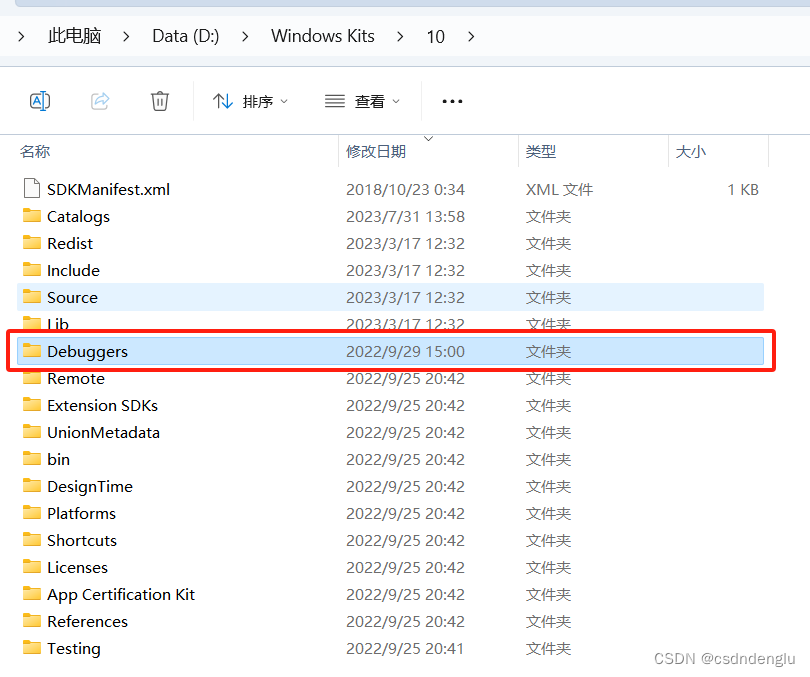The image size is (810, 677).
Task: Click 此电脑 in the address breadcrumb
Action: tap(74, 36)
